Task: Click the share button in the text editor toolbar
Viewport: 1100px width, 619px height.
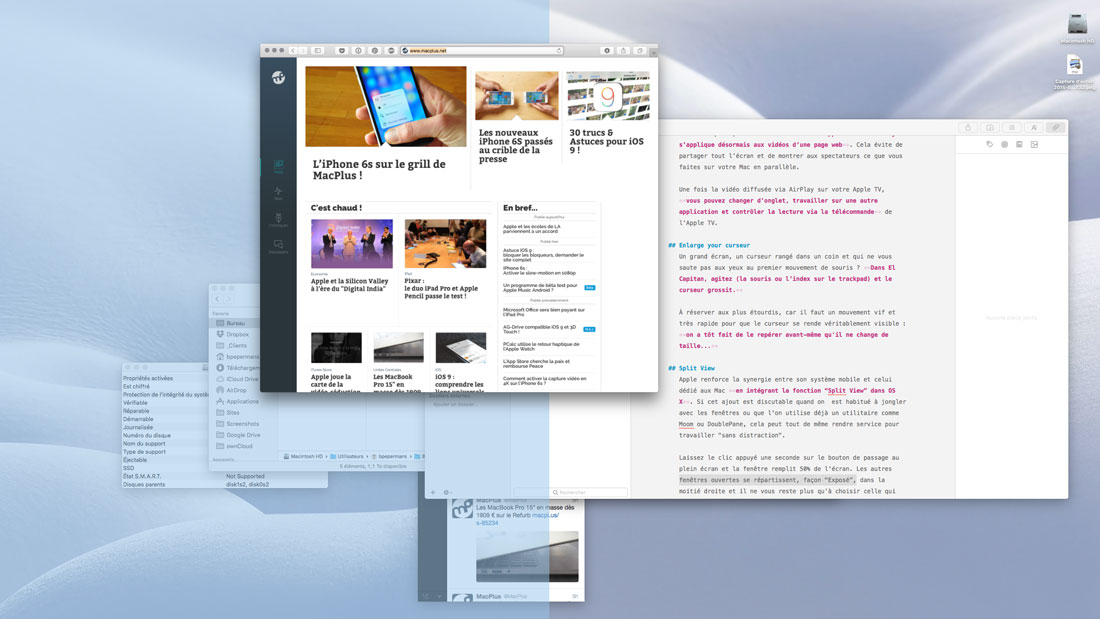Action: click(x=968, y=128)
